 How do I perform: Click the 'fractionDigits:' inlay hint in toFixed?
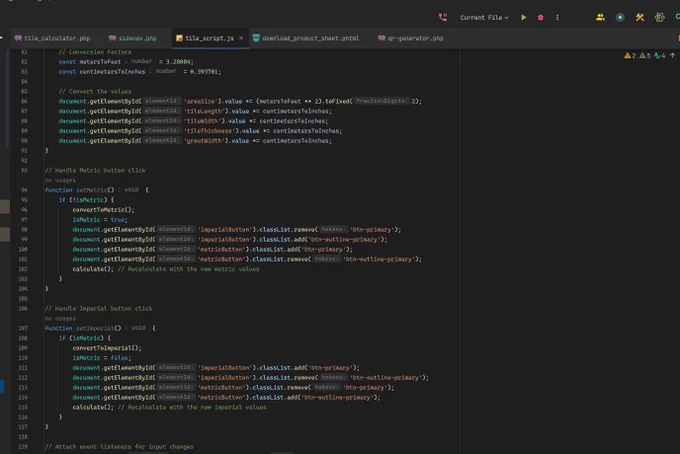pos(382,101)
